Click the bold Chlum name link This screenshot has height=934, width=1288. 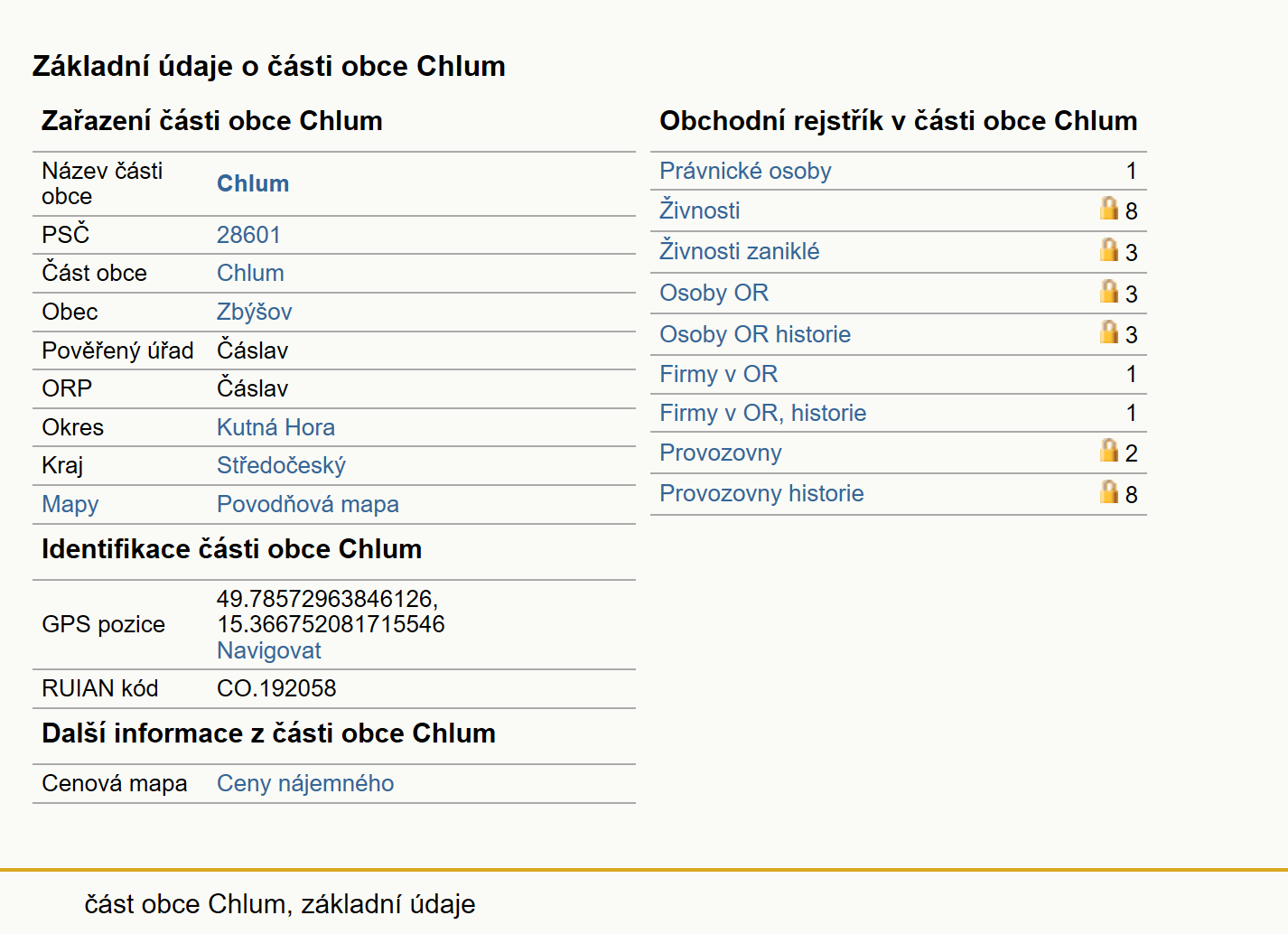point(253,183)
